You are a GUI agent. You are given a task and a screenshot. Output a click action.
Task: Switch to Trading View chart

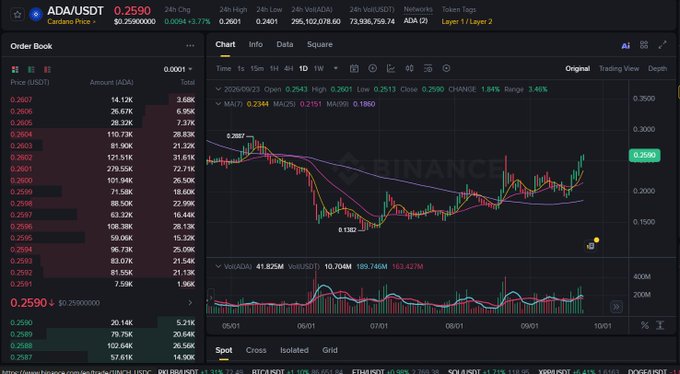pyautogui.click(x=619, y=69)
